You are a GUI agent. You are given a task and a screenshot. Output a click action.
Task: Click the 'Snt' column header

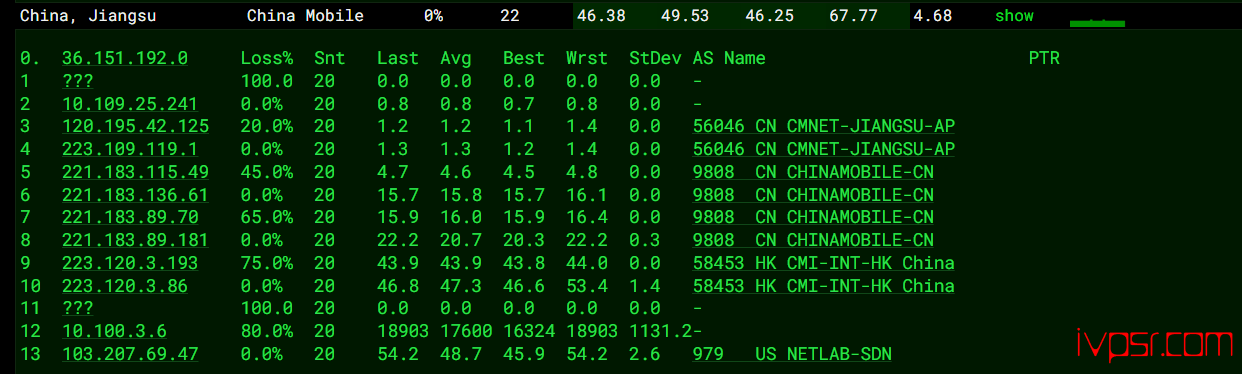329,58
